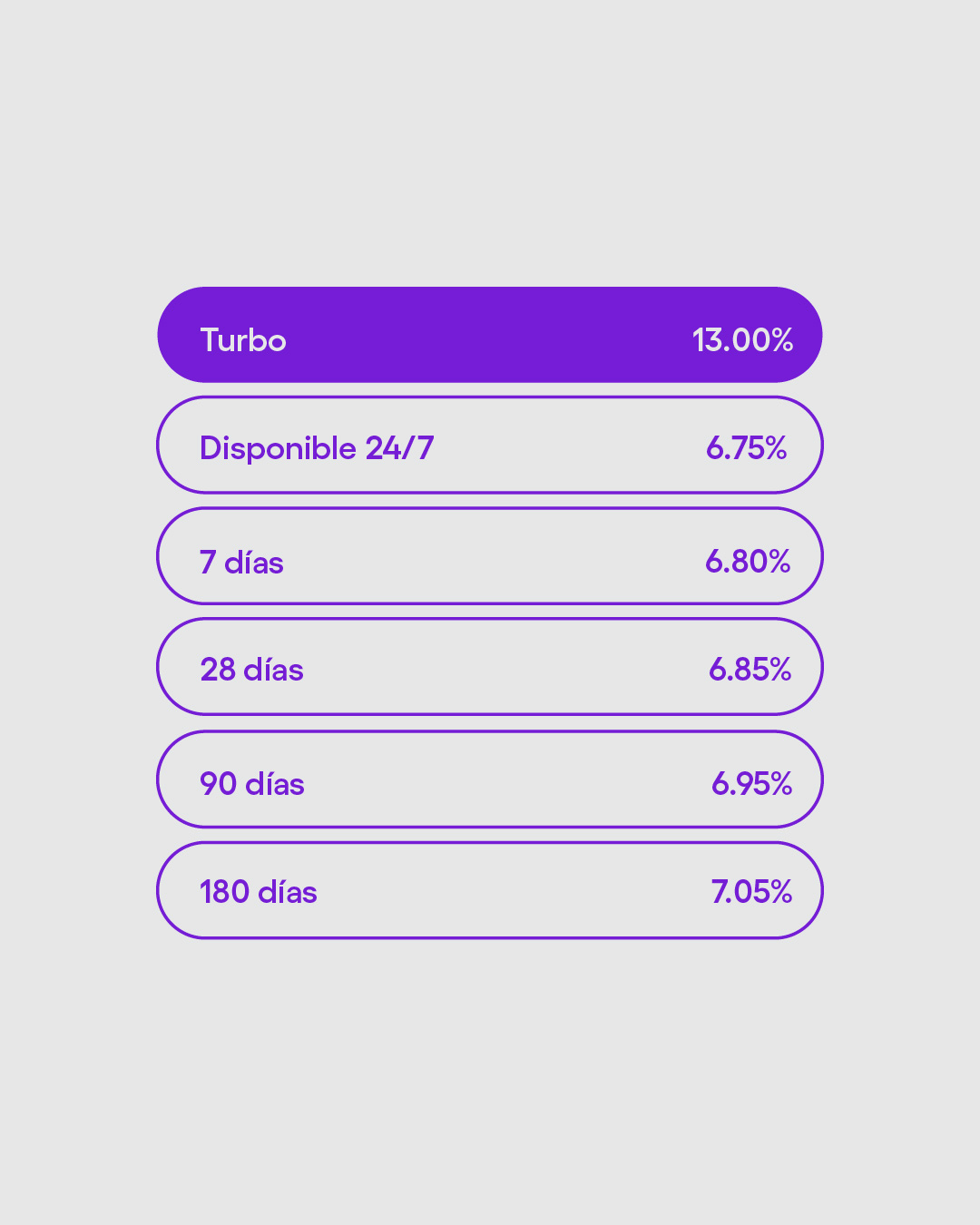Choose the Disponible 24/7 option
Image resolution: width=980 pixels, height=1225 pixels.
490,445
